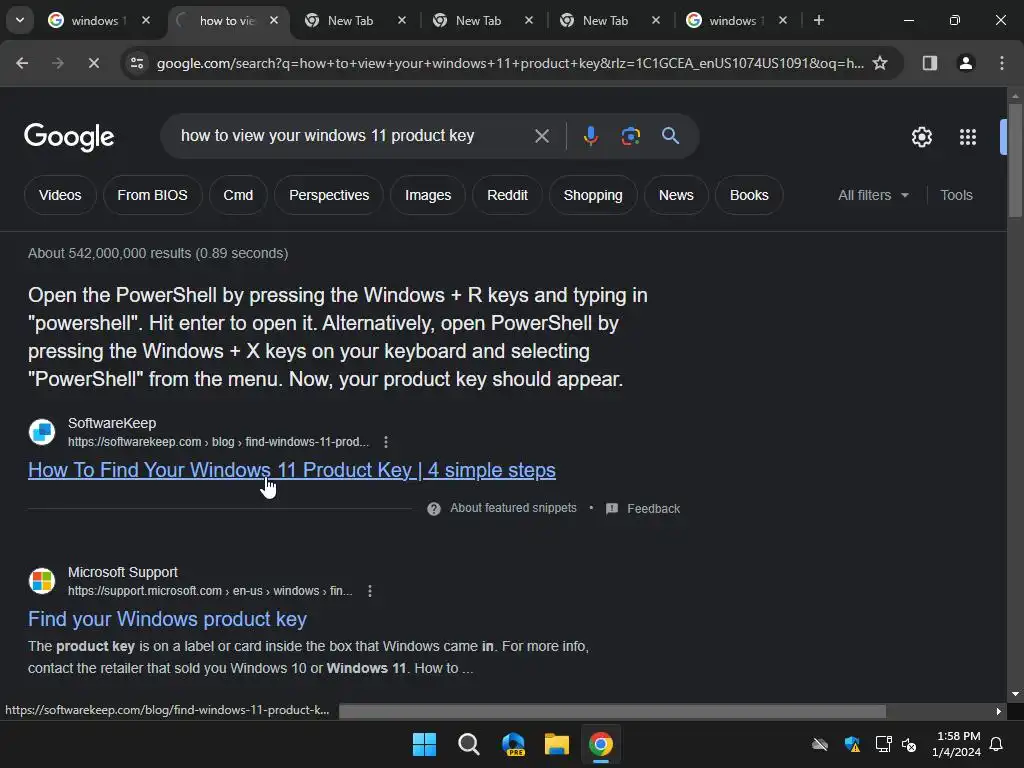
Task: Stop loading the page with X button
Action: pyautogui.click(x=93, y=63)
